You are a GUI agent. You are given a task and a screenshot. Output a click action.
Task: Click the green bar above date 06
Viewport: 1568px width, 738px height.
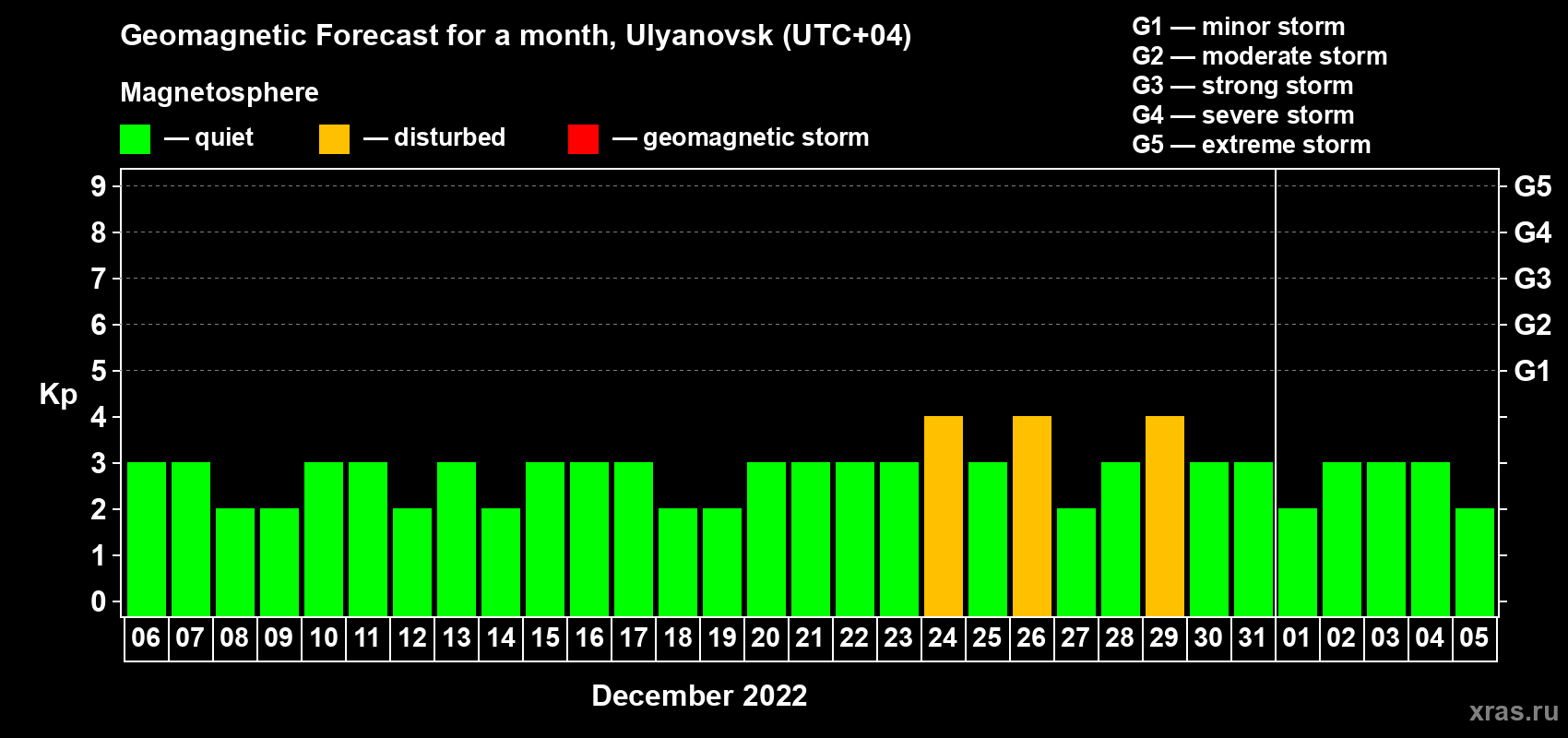click(147, 539)
